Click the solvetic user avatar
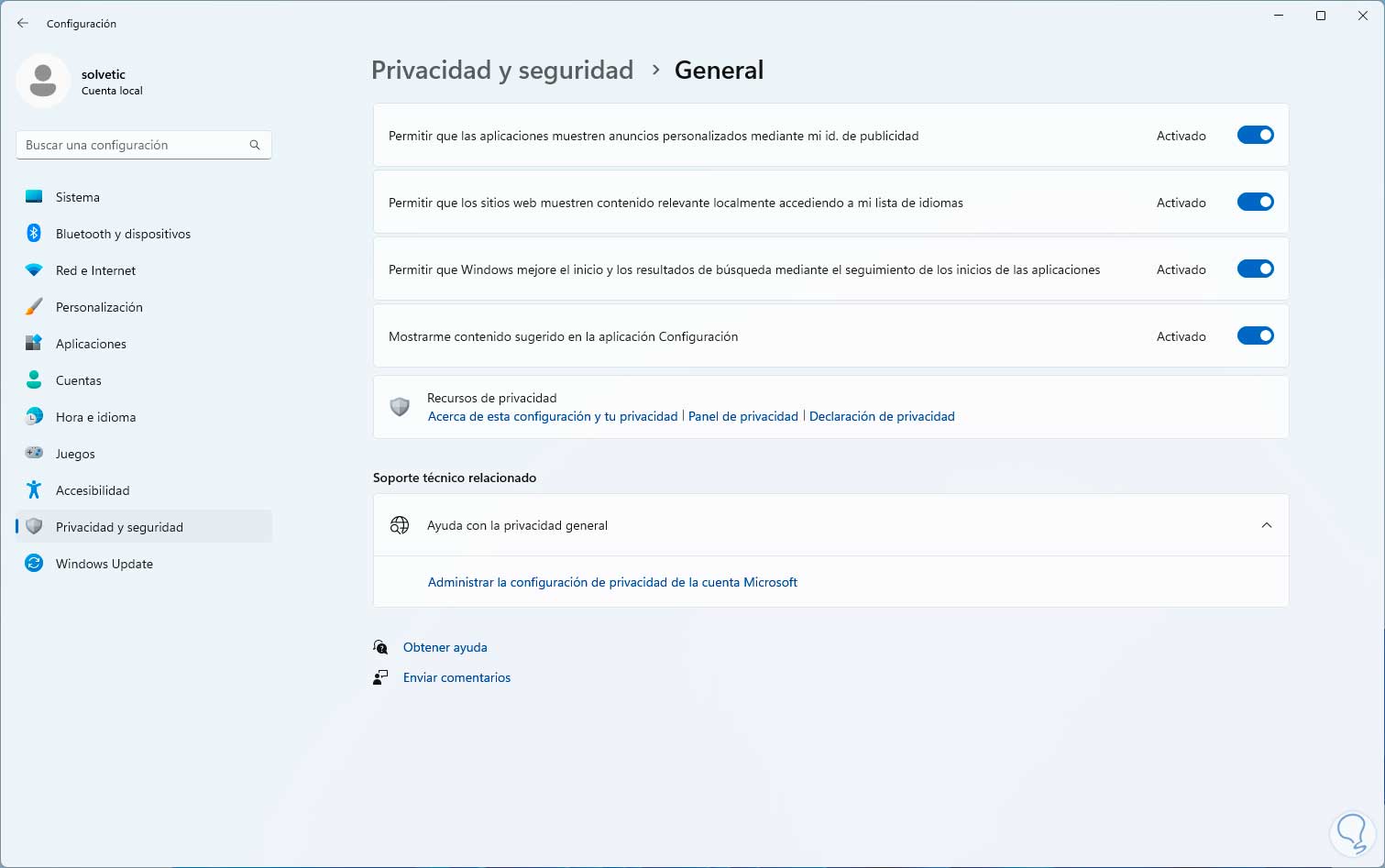 tap(42, 81)
